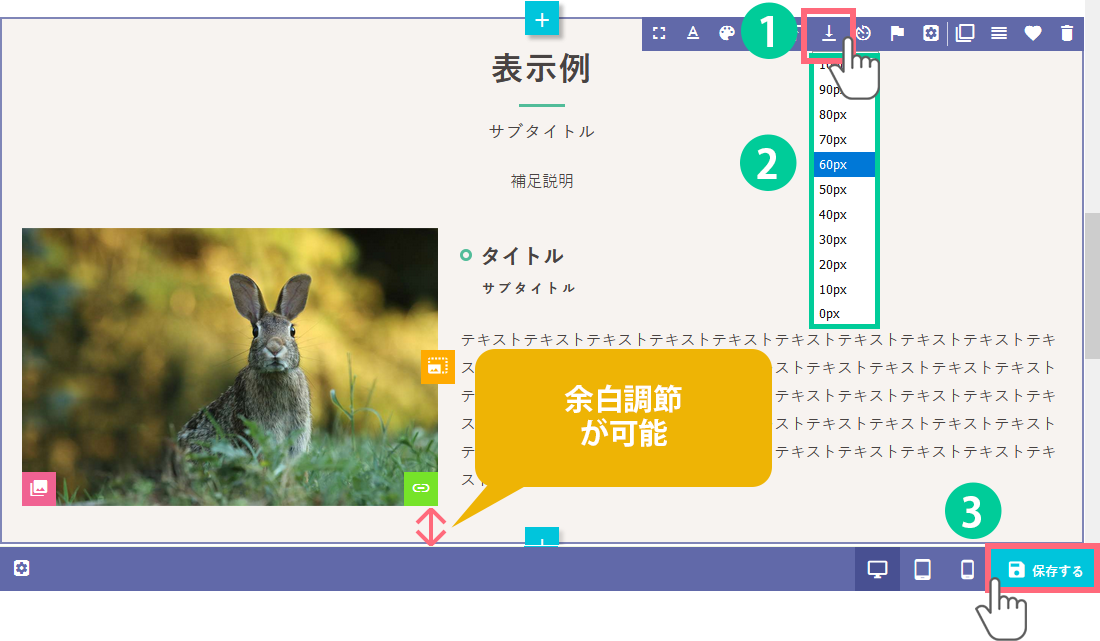
Task: Click the flag icon in block toolbar
Action: pos(897,33)
